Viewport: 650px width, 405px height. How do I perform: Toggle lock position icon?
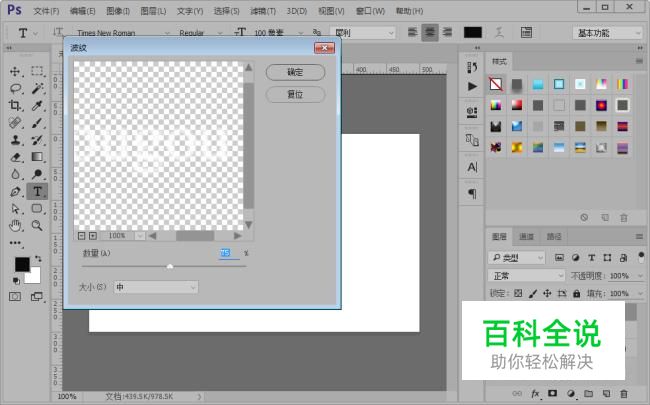(547, 293)
